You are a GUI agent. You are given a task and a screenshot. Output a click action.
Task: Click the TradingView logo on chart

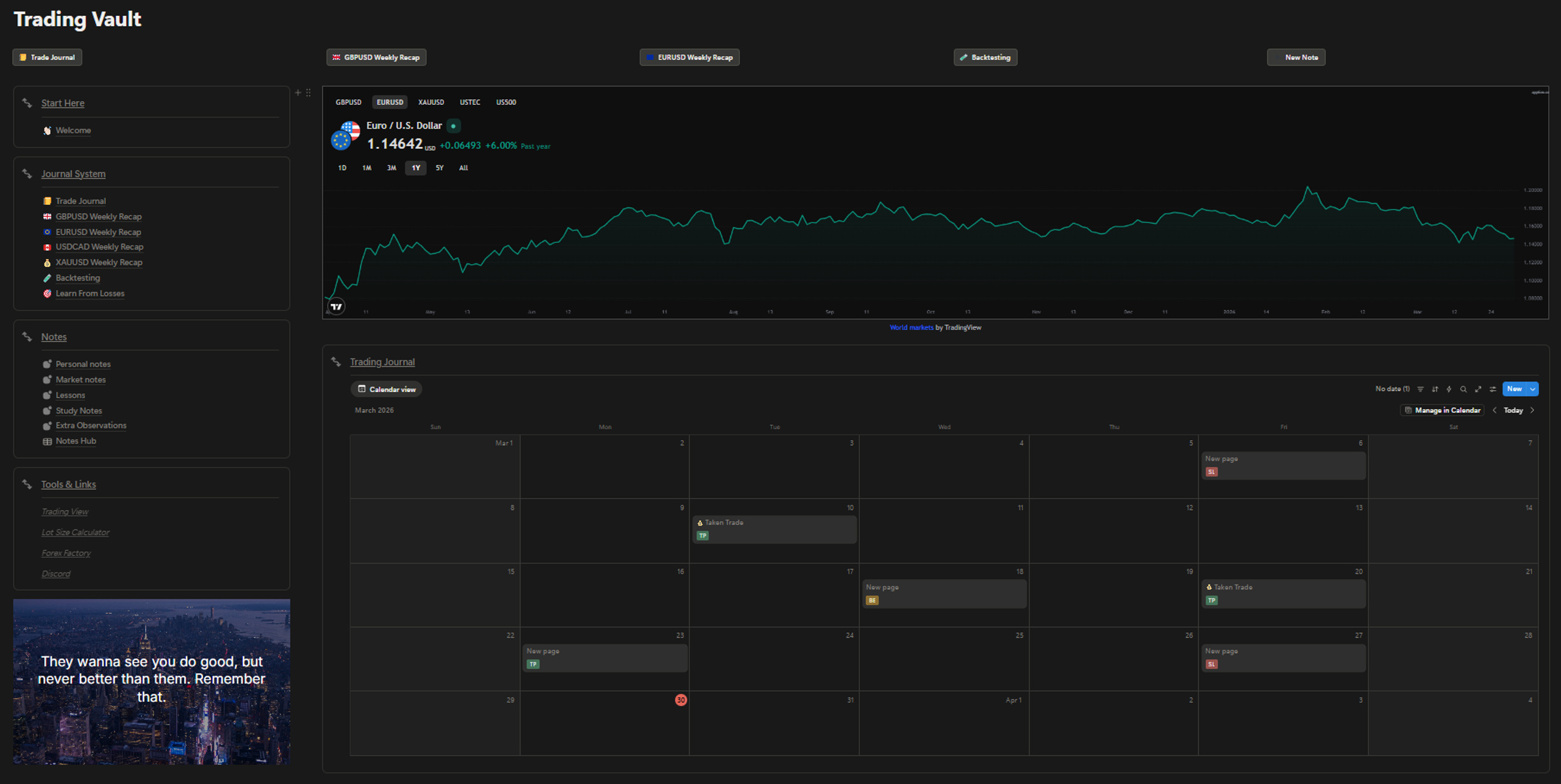[x=336, y=307]
